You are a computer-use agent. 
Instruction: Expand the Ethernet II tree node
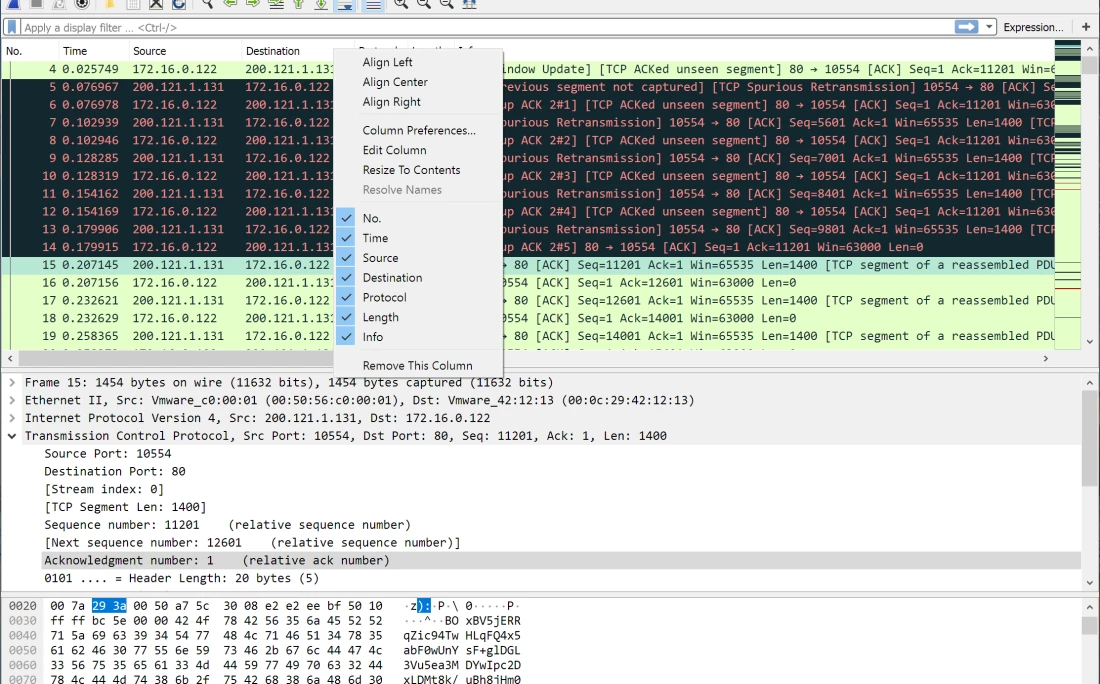pyautogui.click(x=12, y=400)
